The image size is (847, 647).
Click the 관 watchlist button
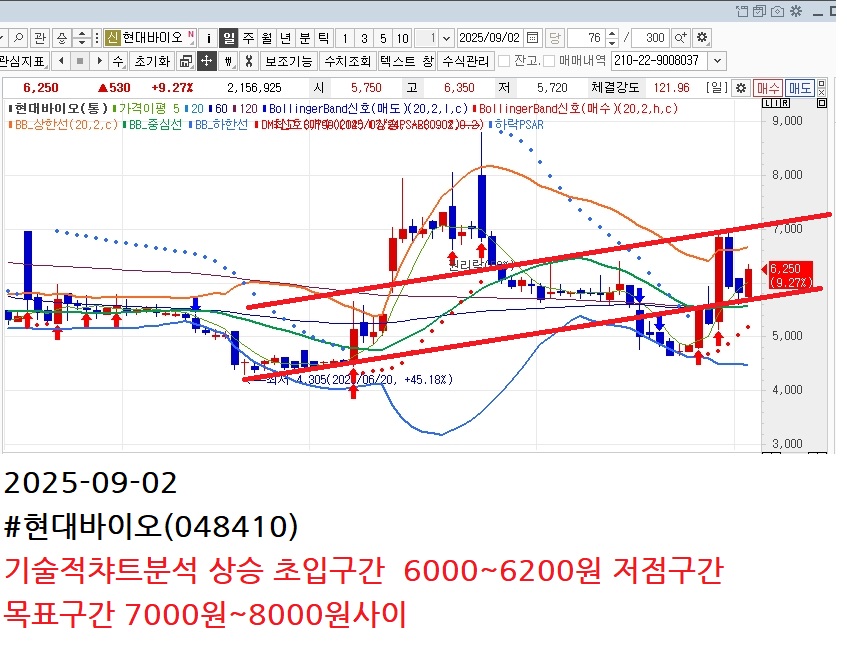40,38
